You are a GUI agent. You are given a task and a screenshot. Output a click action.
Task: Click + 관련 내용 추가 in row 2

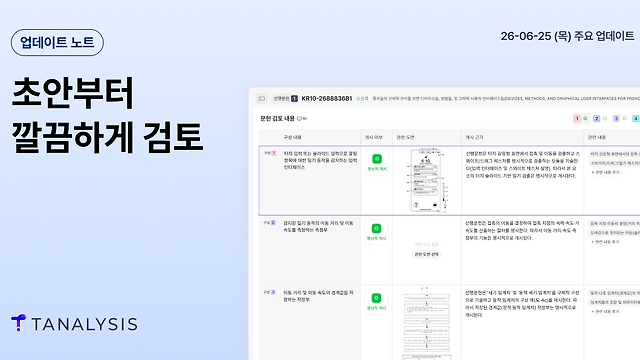pyautogui.click(x=605, y=242)
